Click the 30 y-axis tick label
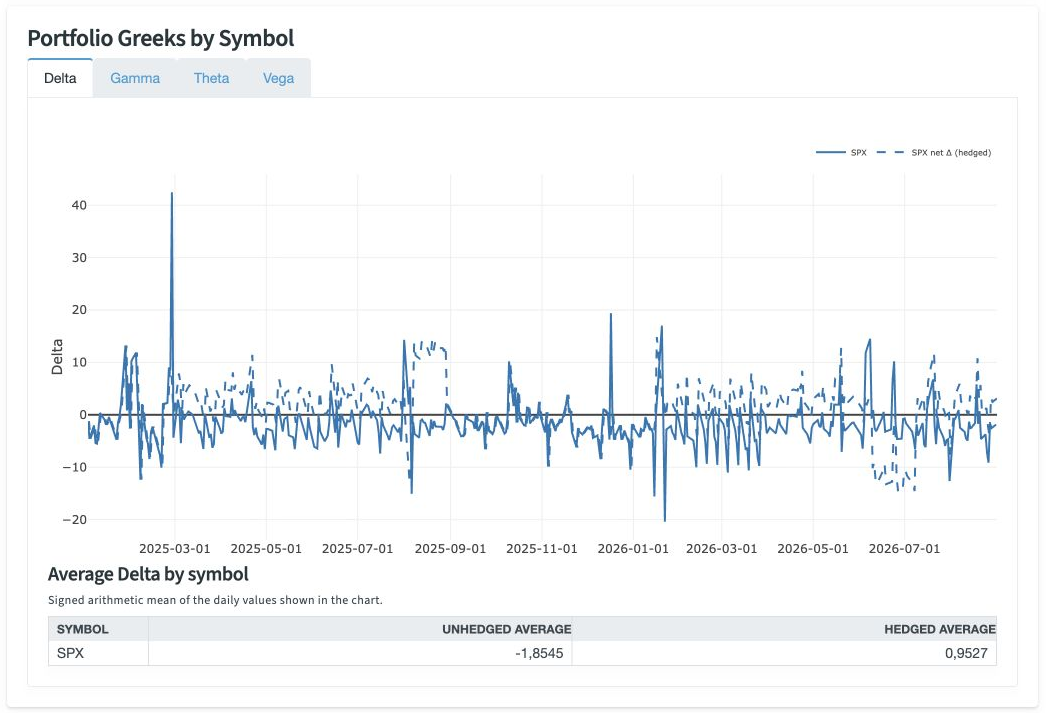This screenshot has height=713, width=1046. pyautogui.click(x=79, y=257)
